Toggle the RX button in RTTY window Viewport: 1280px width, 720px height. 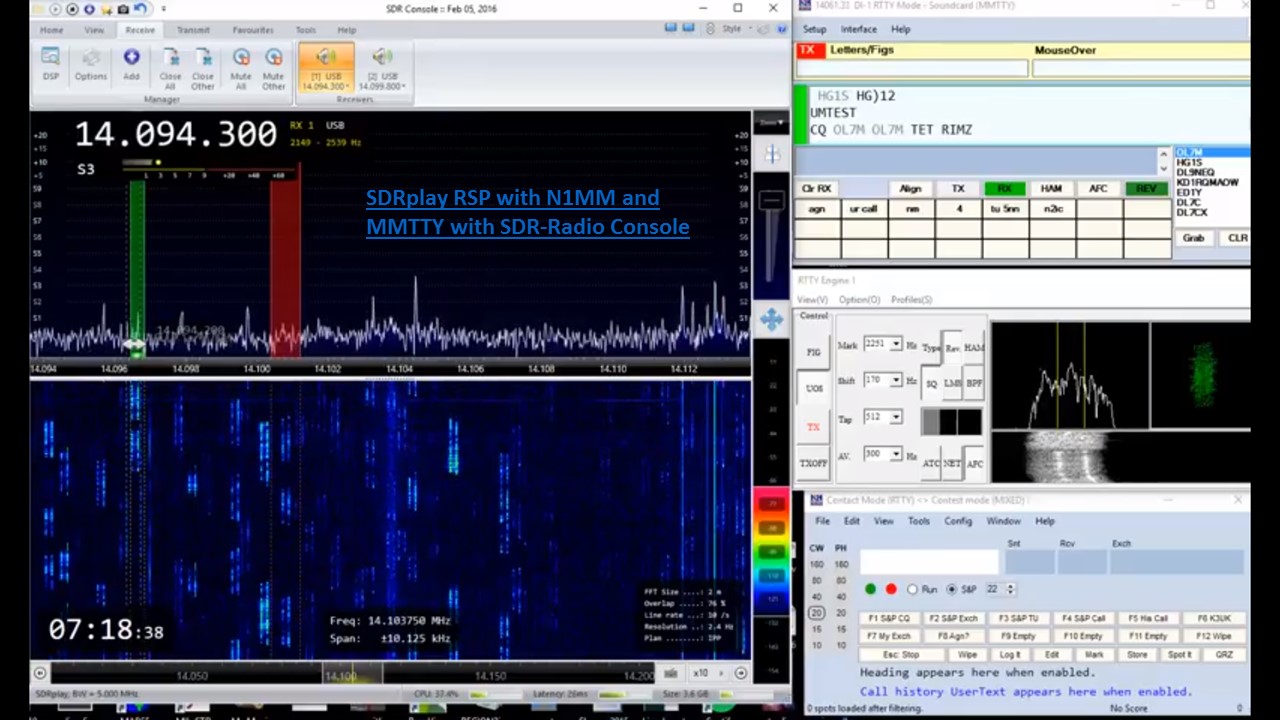pos(1005,188)
